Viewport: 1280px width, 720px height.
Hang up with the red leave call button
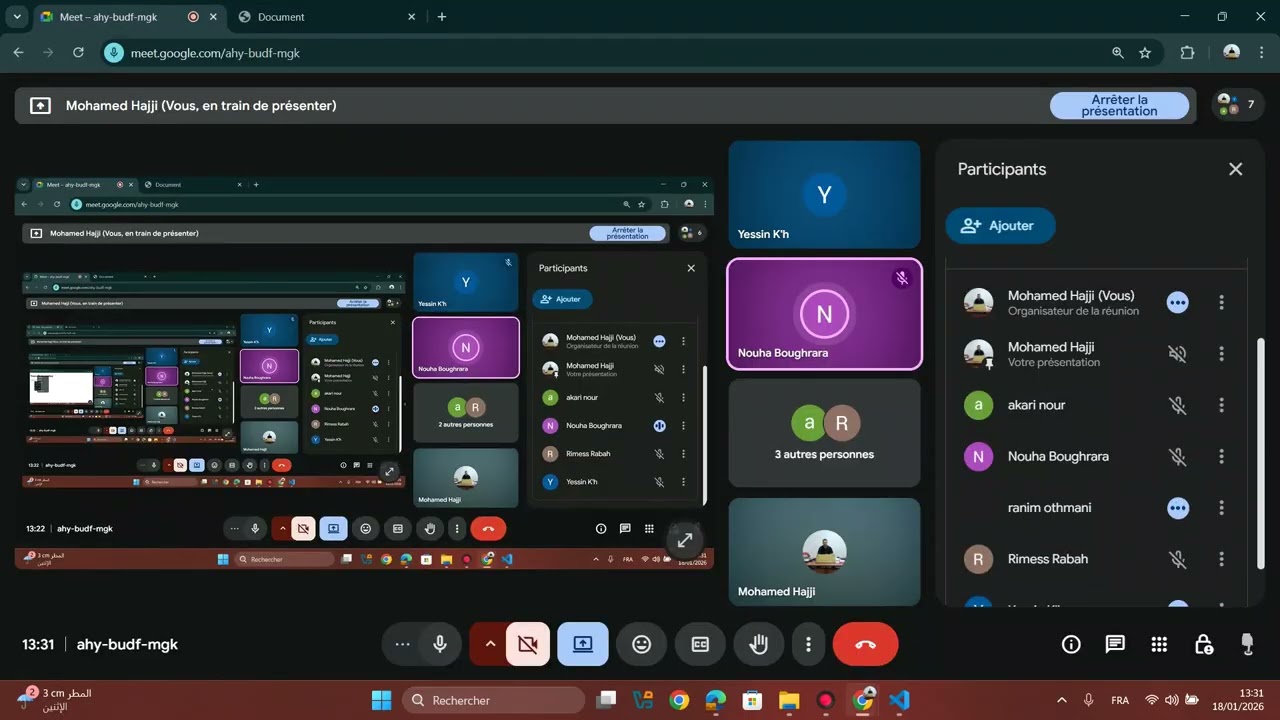(866, 645)
